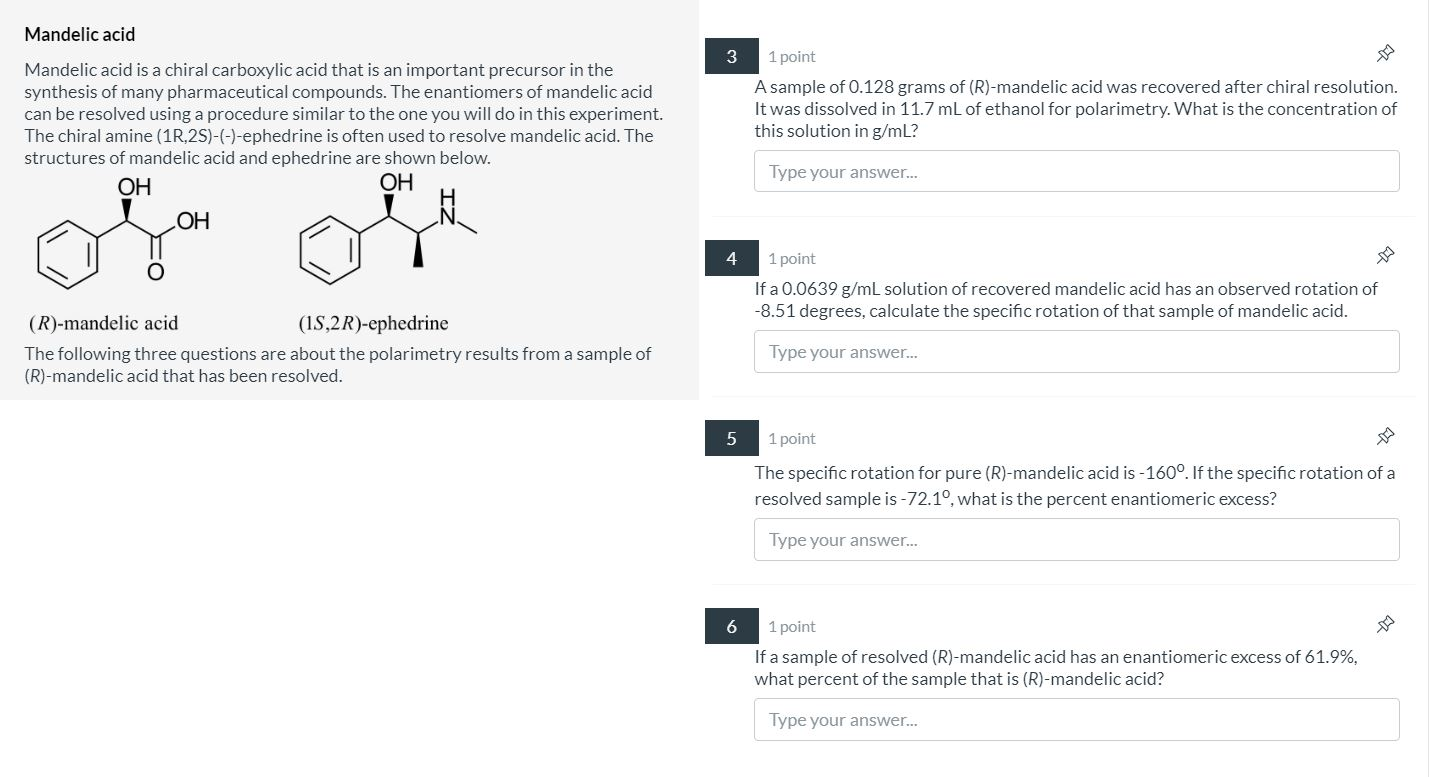Pin question 3 using its pin icon
This screenshot has width=1429, height=777.
point(1385,55)
